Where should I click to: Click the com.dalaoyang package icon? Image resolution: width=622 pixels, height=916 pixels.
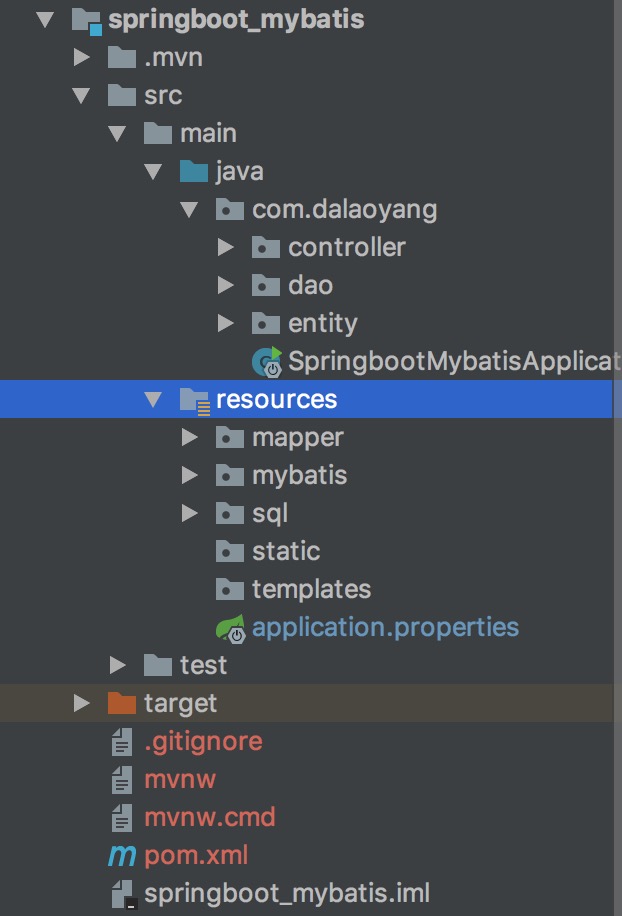tap(230, 209)
